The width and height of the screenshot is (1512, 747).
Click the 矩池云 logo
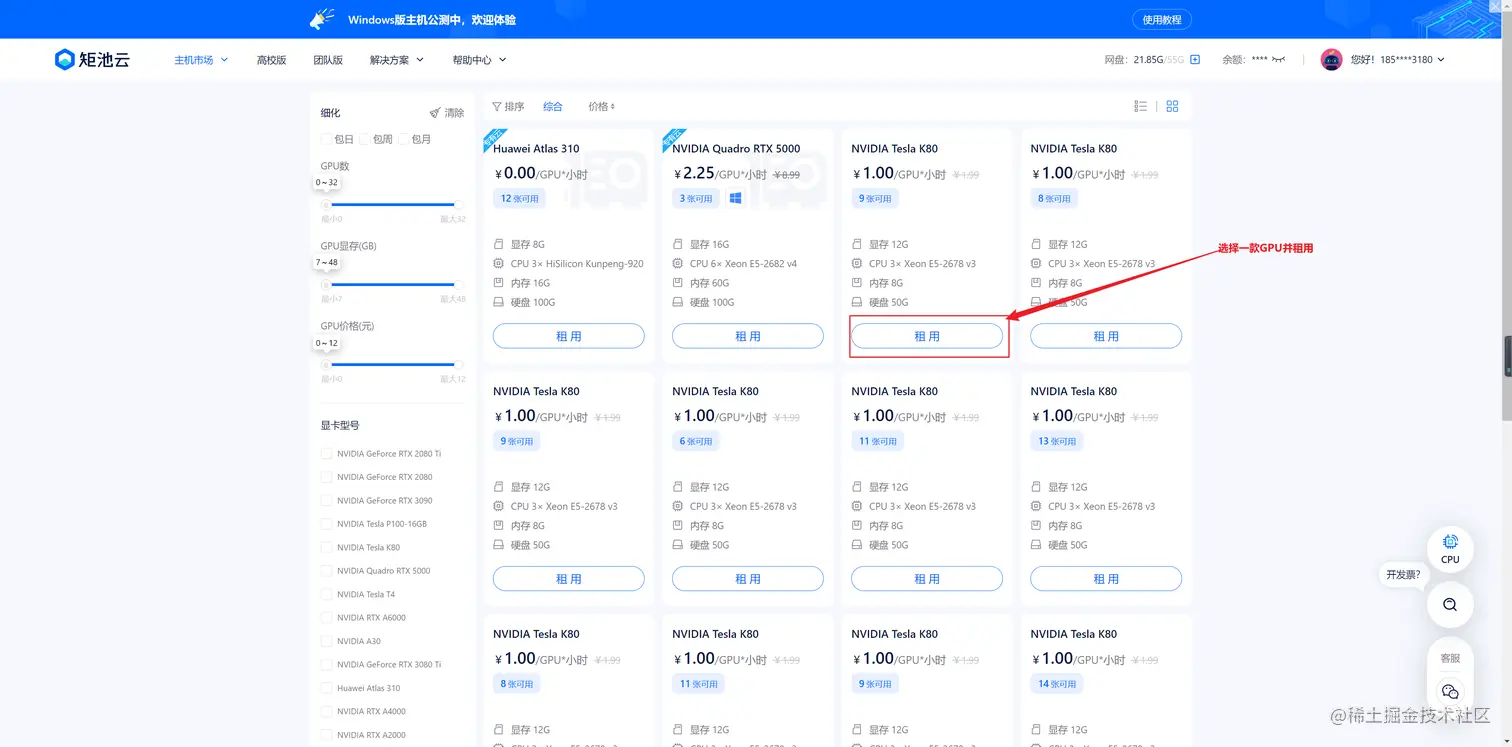click(x=92, y=60)
